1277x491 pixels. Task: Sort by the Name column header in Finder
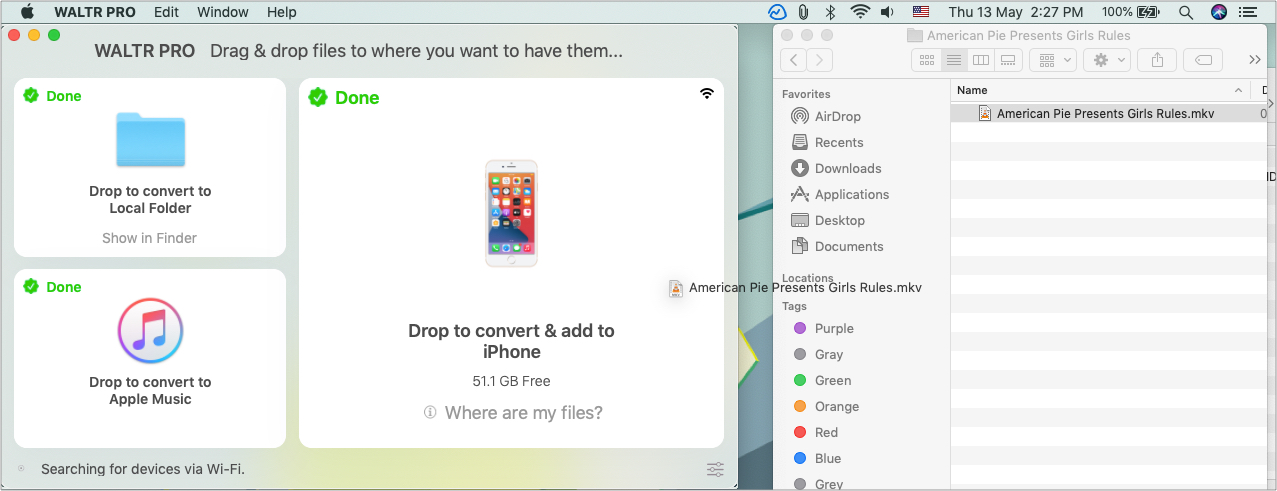1100,90
